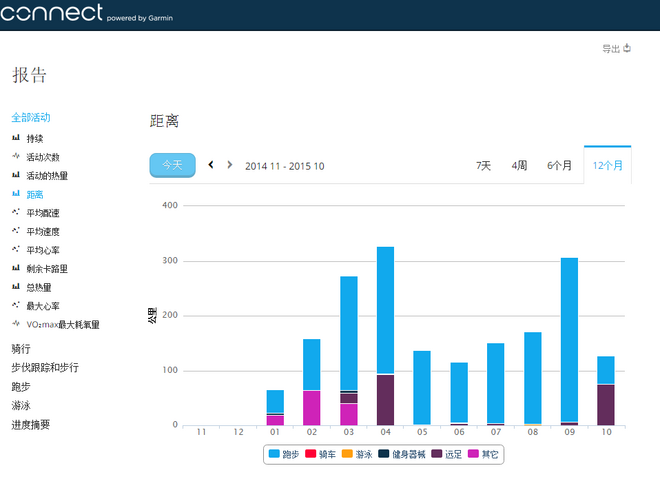Expand the 骑行 report category
The height and width of the screenshot is (488, 660).
(x=21, y=349)
